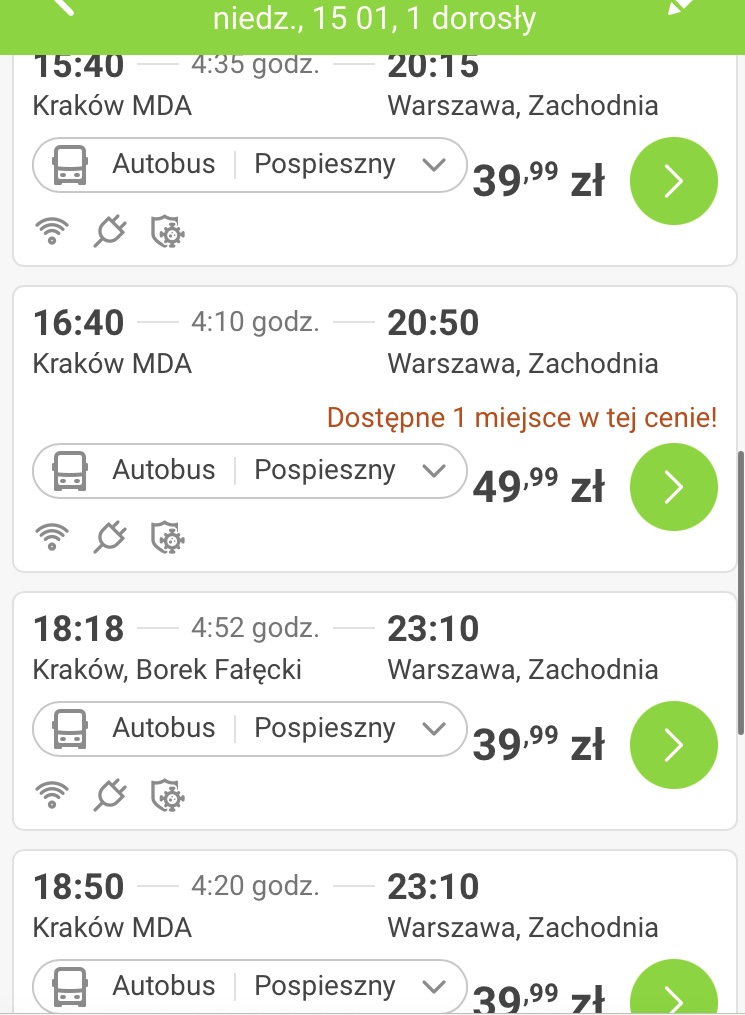
Task: Expand Autobus Pospieszny dropdown for the 15:40 trip
Action: tap(250, 164)
